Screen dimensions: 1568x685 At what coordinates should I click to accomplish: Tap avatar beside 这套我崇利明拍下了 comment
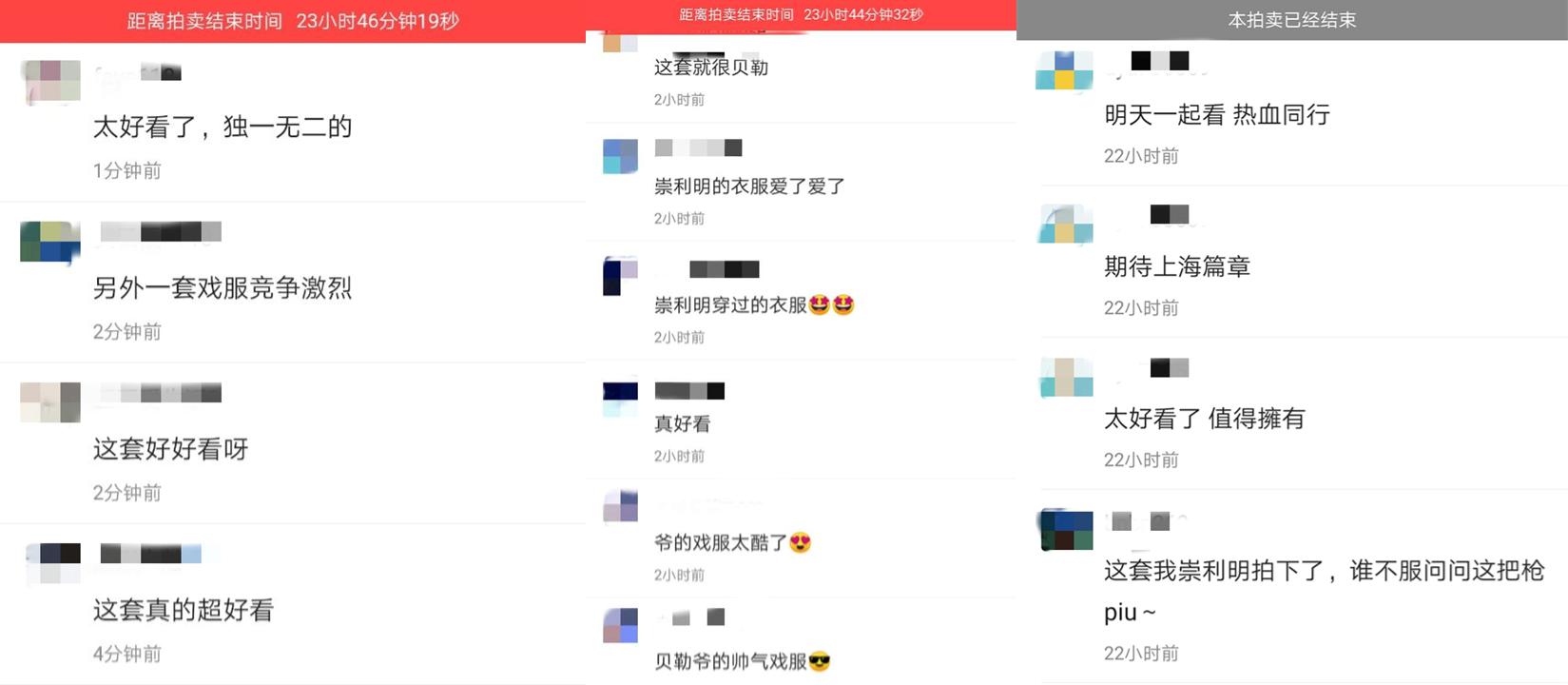click(x=1066, y=530)
